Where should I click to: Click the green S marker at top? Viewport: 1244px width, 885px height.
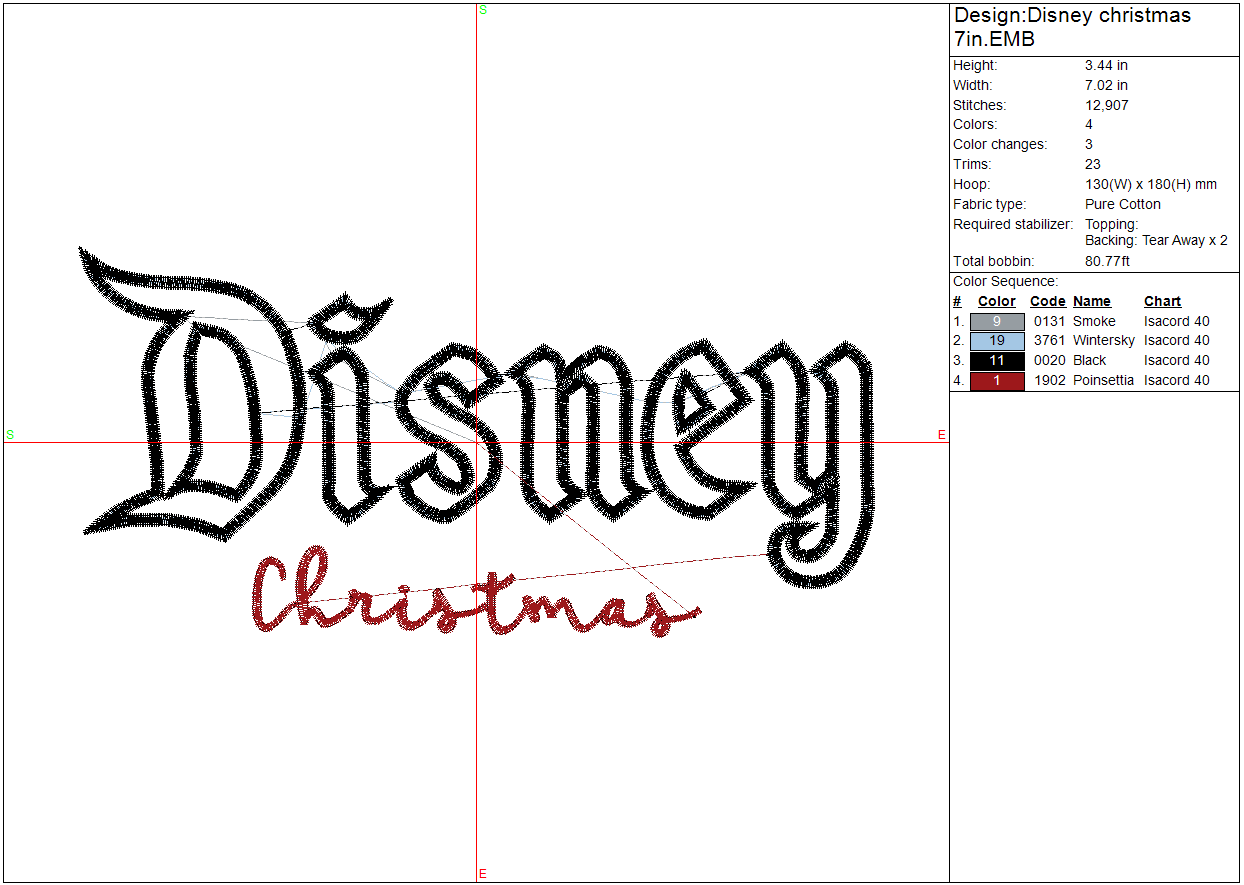tap(483, 10)
